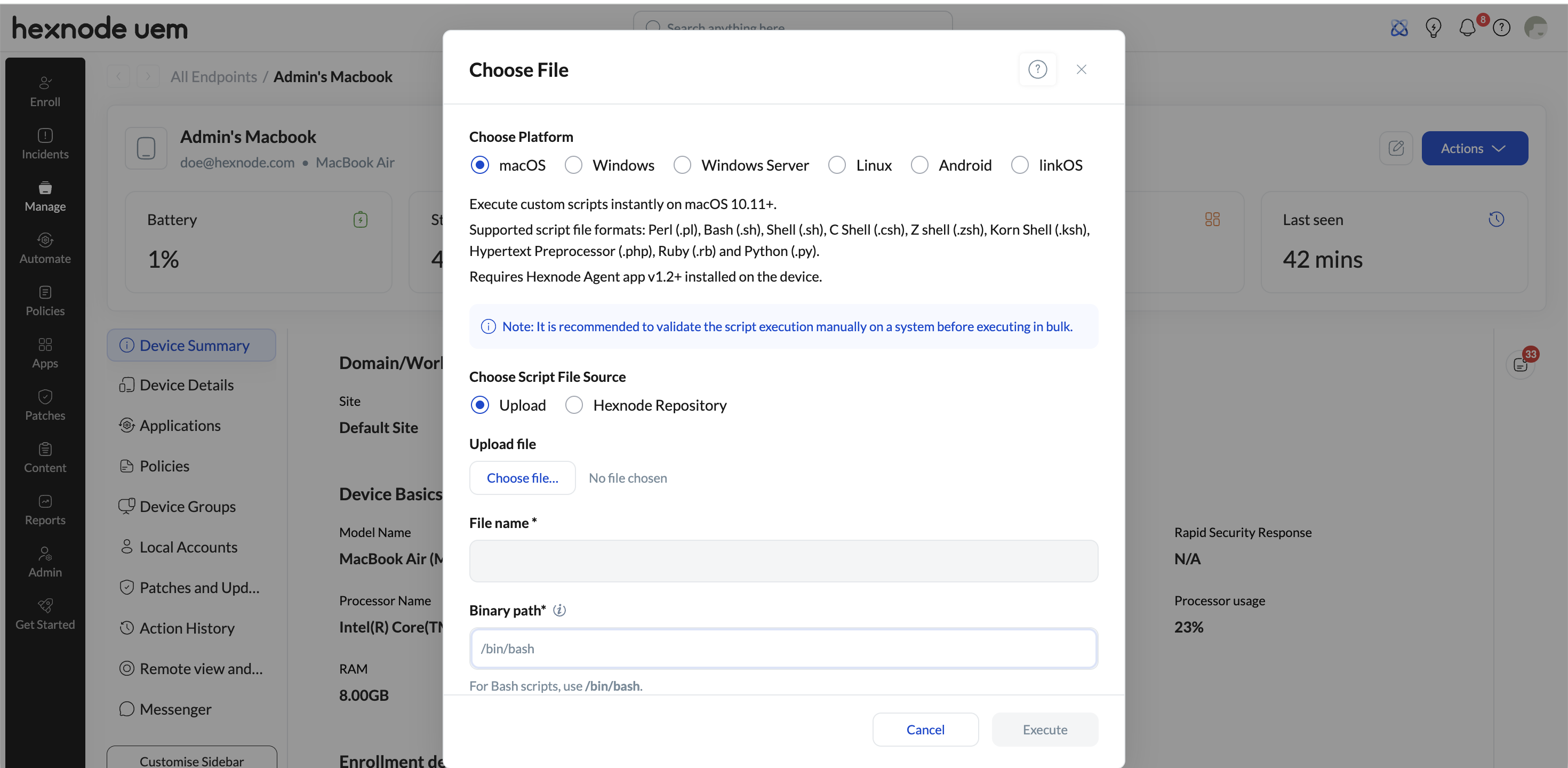Click the 'Default Site' value
This screenshot has height=768, width=1568.
click(x=379, y=427)
